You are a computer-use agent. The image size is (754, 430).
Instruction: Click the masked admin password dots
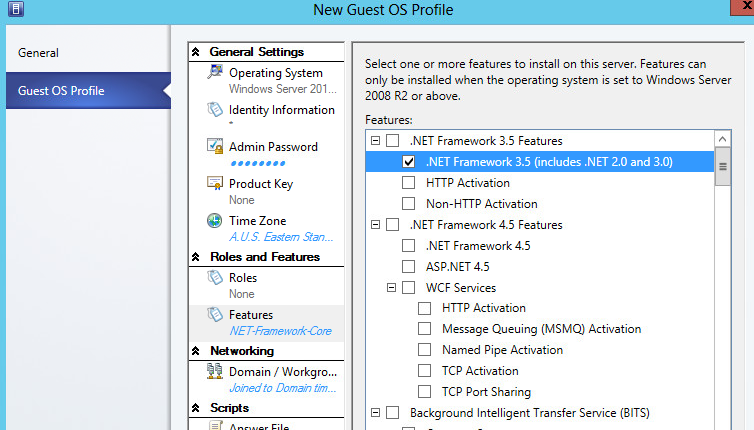pyautogui.click(x=258, y=164)
